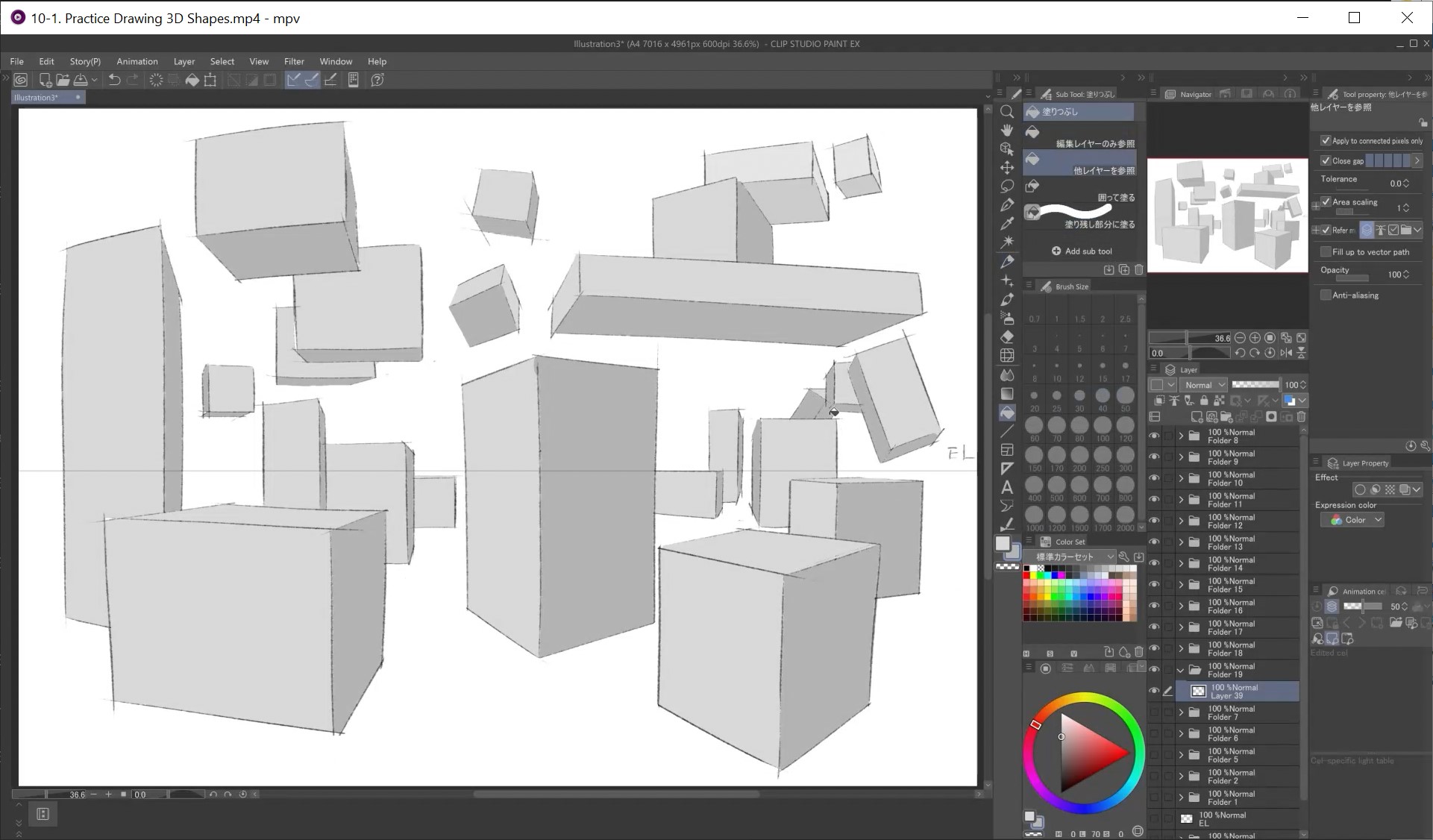
Task: Select the Text tool
Action: [x=1007, y=487]
